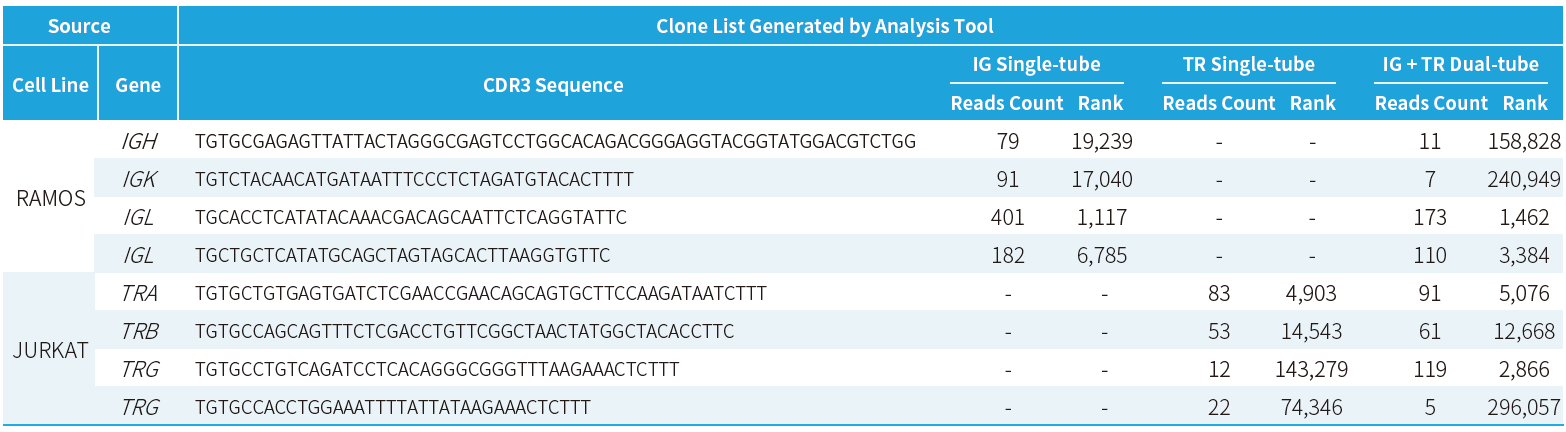
Task: Click the IGK sequence starting TGTCTACAACATG
Action: (x=414, y=179)
